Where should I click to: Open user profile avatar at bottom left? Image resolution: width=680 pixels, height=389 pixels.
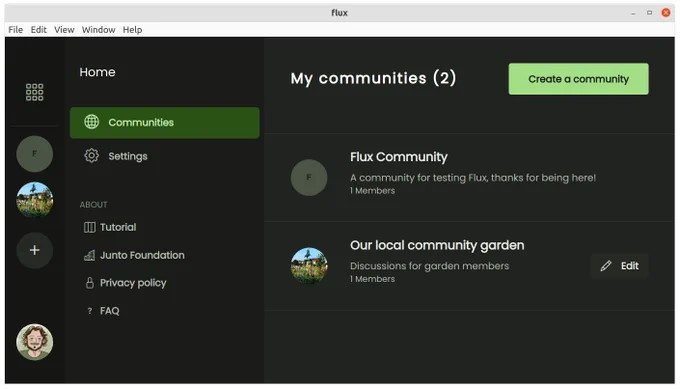tap(34, 342)
